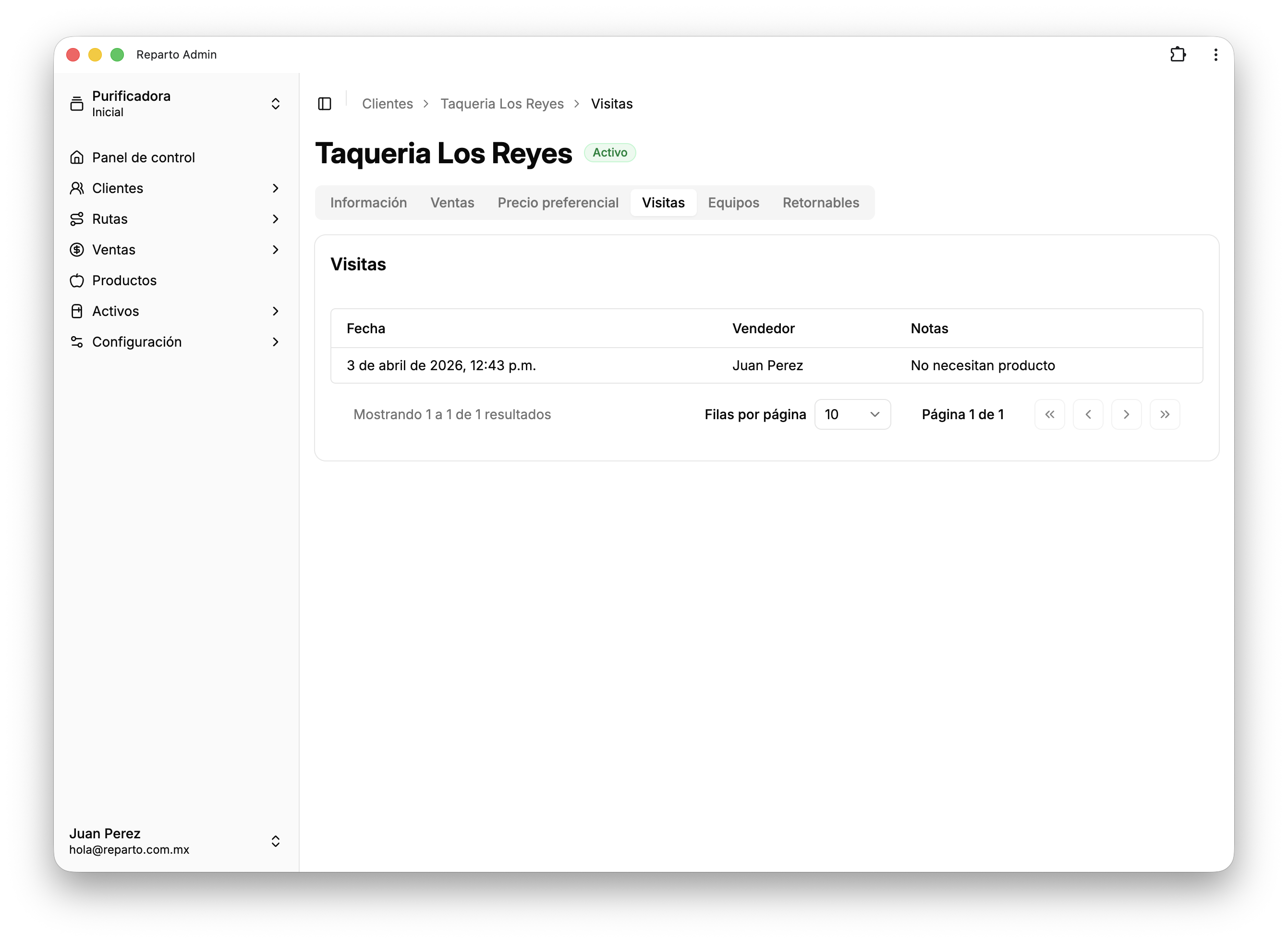Click the Fecha column header
This screenshot has height=943, width=1288.
[x=366, y=329]
